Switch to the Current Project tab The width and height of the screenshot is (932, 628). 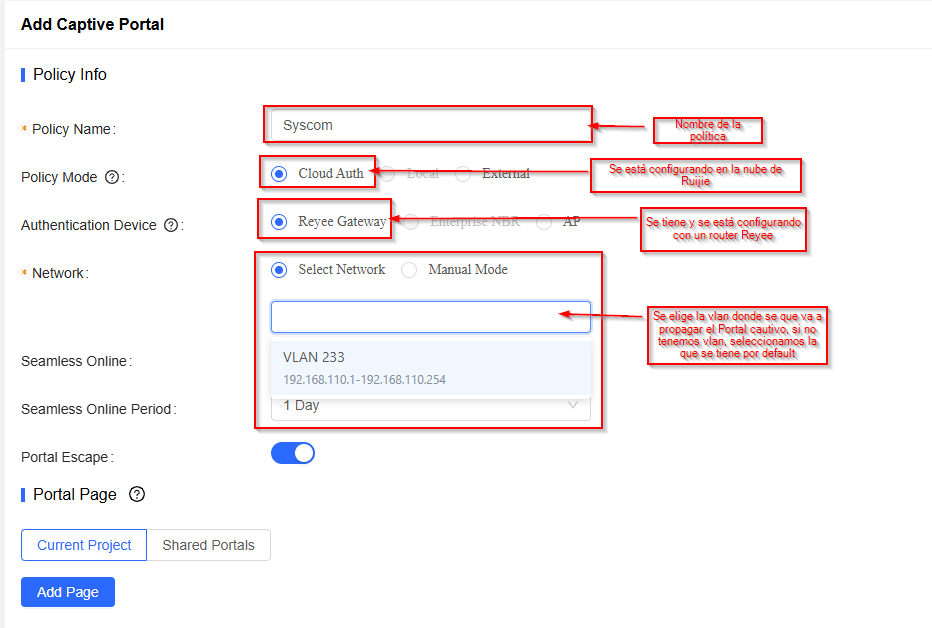click(x=84, y=545)
